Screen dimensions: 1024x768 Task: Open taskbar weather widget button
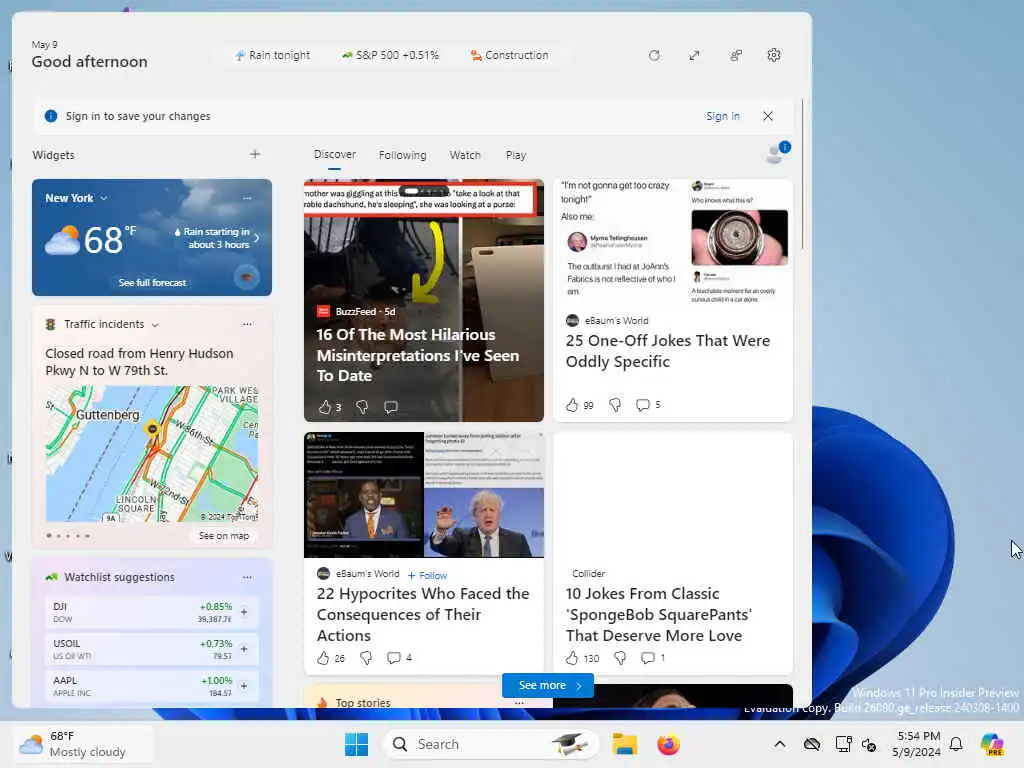point(84,744)
